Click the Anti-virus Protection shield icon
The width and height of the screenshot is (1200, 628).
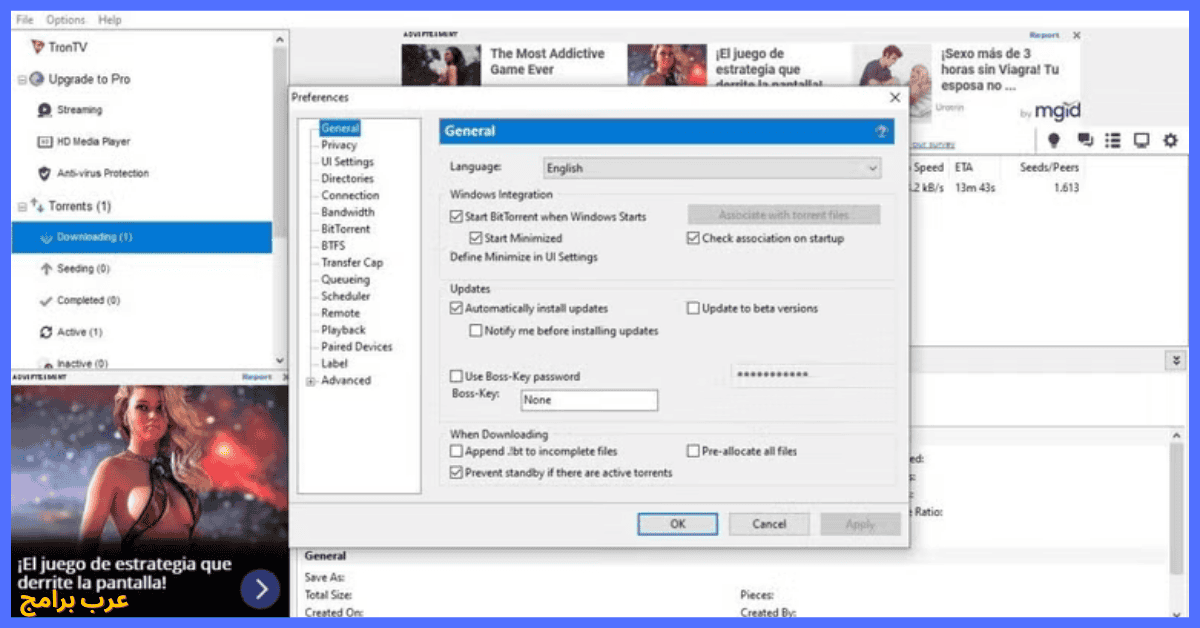(x=44, y=173)
